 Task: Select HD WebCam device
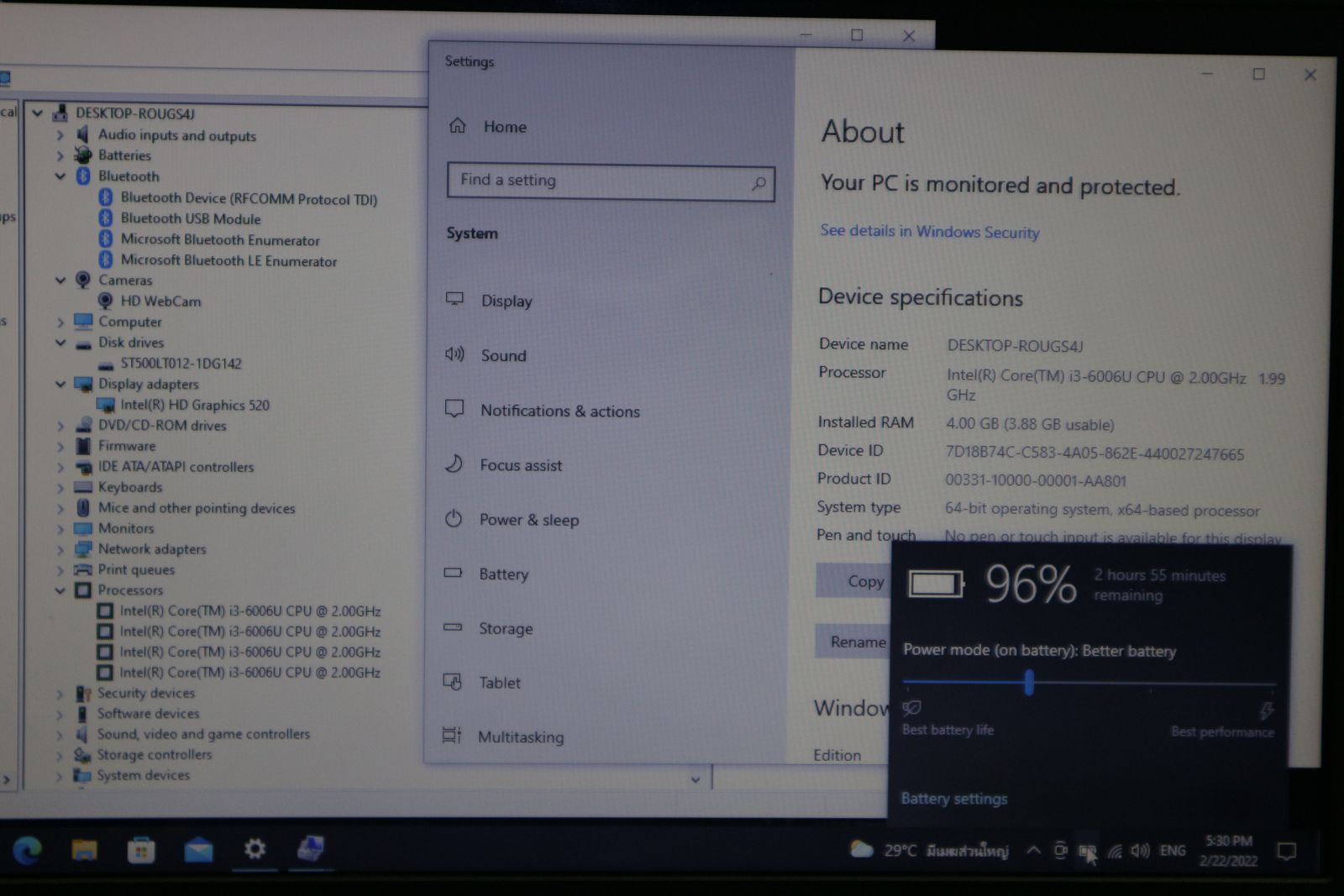tap(160, 301)
